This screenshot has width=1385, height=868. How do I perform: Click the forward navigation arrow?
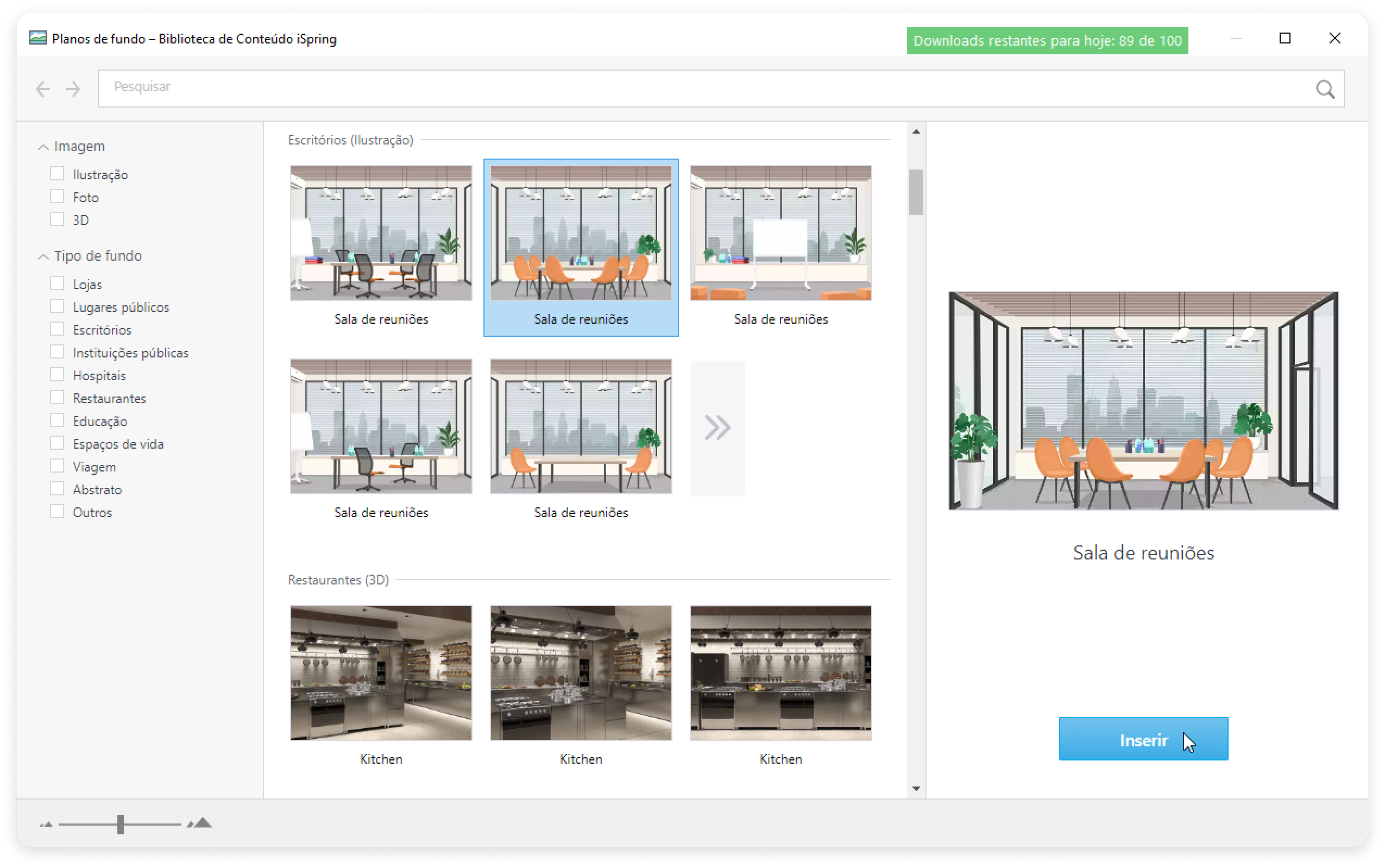coord(73,89)
